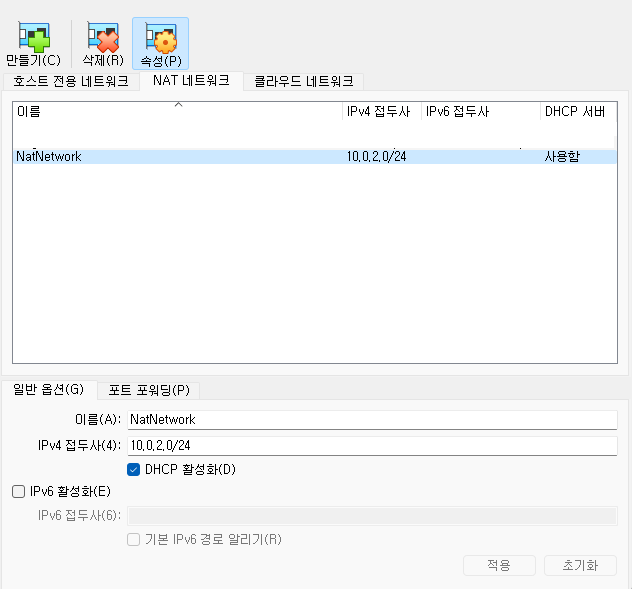Click the 적용 apply button

click(499, 565)
